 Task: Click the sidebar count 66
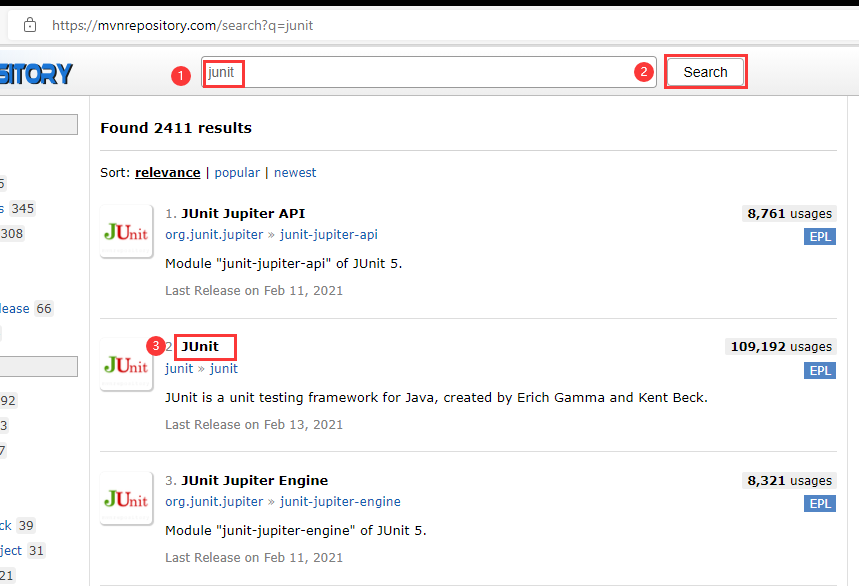(x=44, y=308)
